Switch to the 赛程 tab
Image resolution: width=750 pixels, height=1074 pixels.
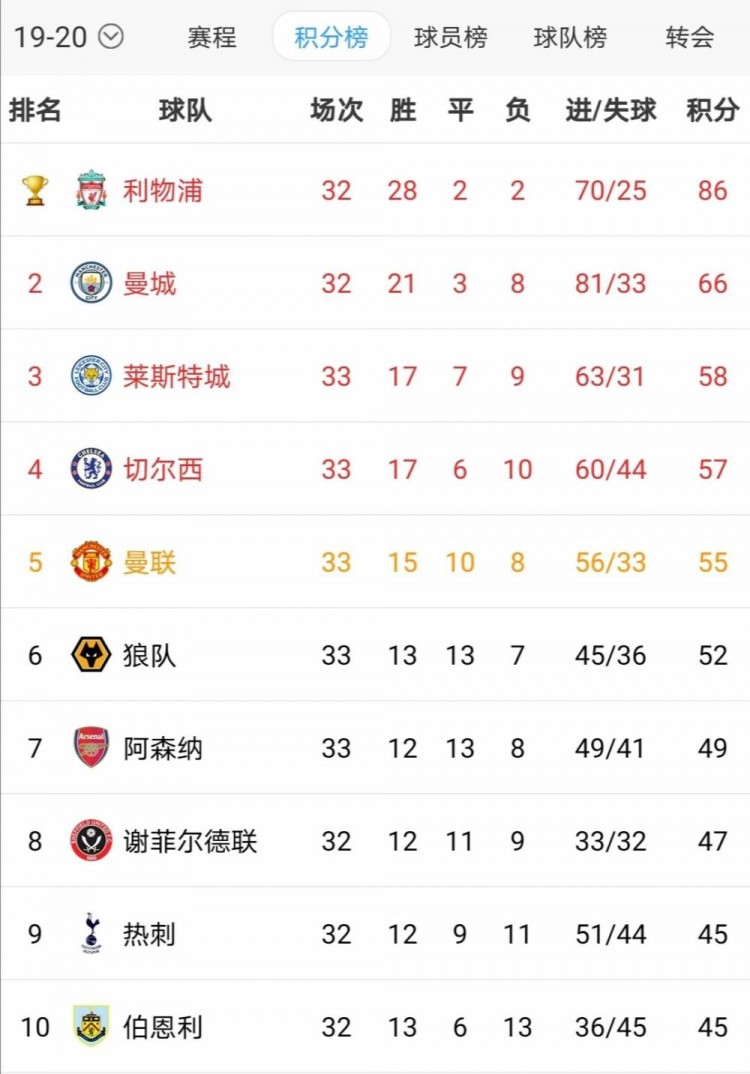pyautogui.click(x=212, y=37)
